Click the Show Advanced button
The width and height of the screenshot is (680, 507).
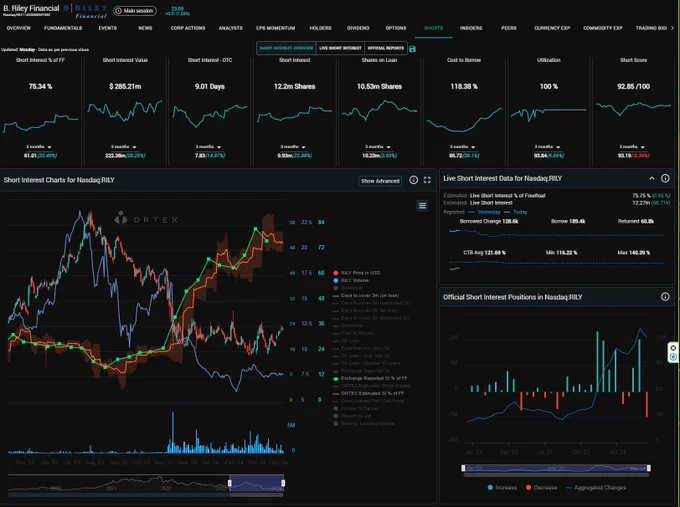tap(380, 181)
